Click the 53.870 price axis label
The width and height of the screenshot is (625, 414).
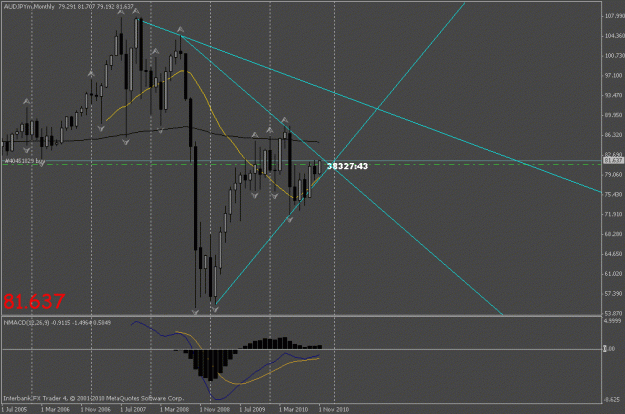pos(614,314)
